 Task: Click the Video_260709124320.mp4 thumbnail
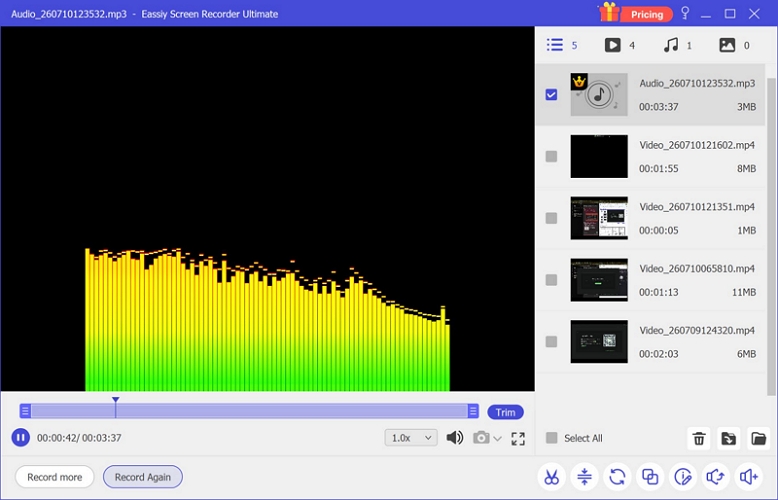click(x=599, y=341)
